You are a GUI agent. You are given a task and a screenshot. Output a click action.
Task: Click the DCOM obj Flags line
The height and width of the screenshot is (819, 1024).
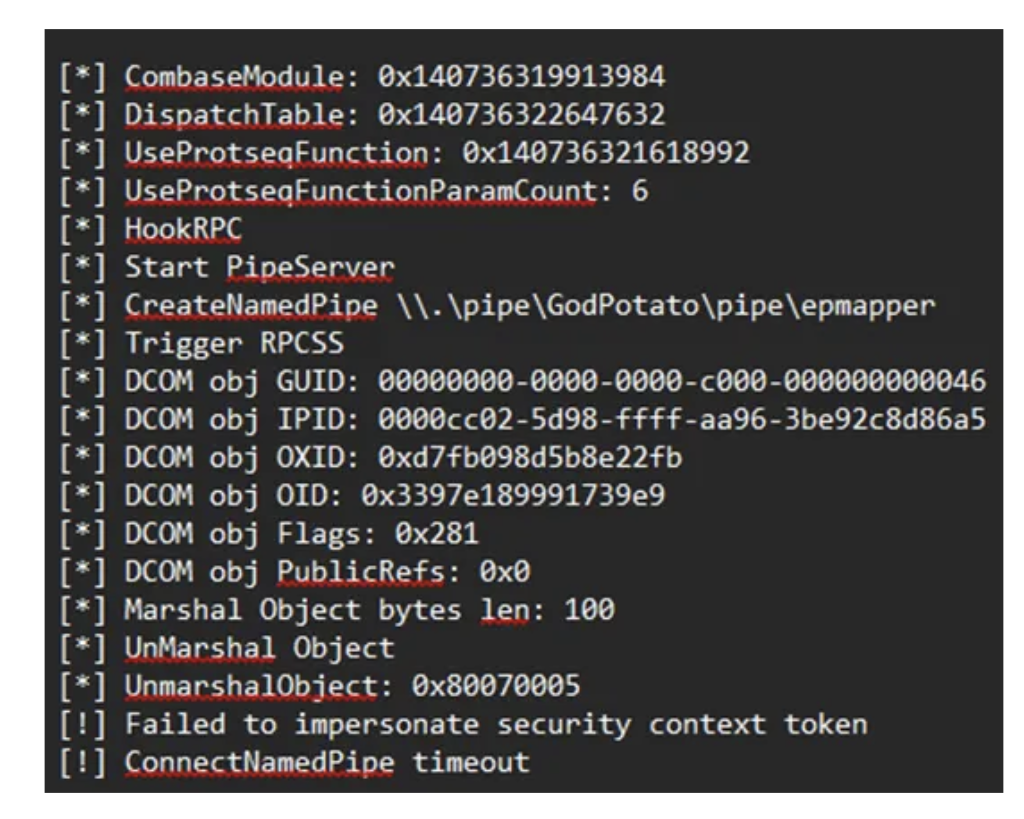300,534
